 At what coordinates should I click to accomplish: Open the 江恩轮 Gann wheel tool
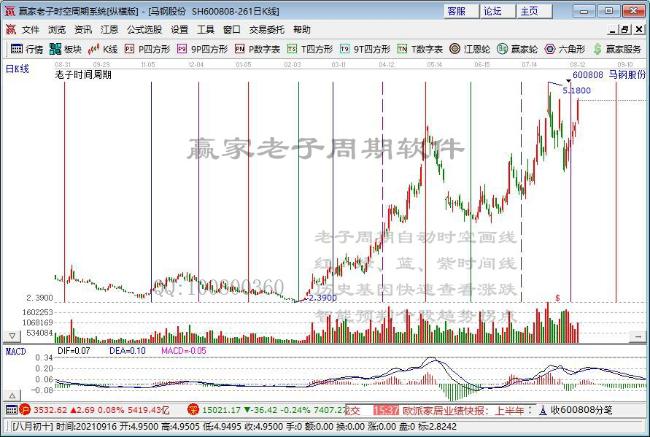(x=470, y=49)
